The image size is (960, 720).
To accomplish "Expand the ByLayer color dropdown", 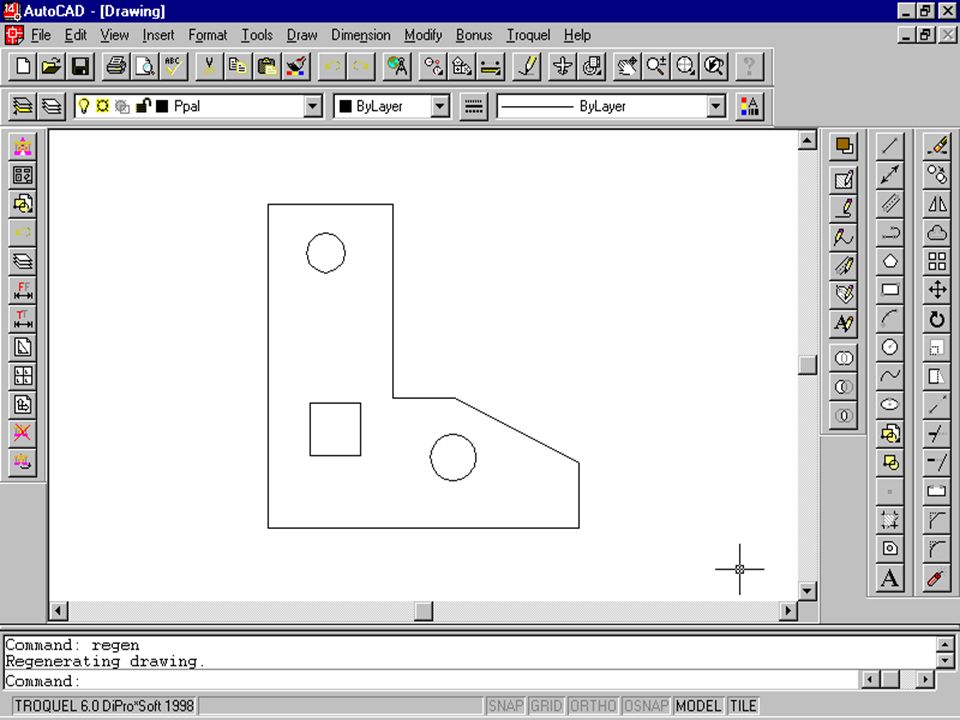I will 440,107.
